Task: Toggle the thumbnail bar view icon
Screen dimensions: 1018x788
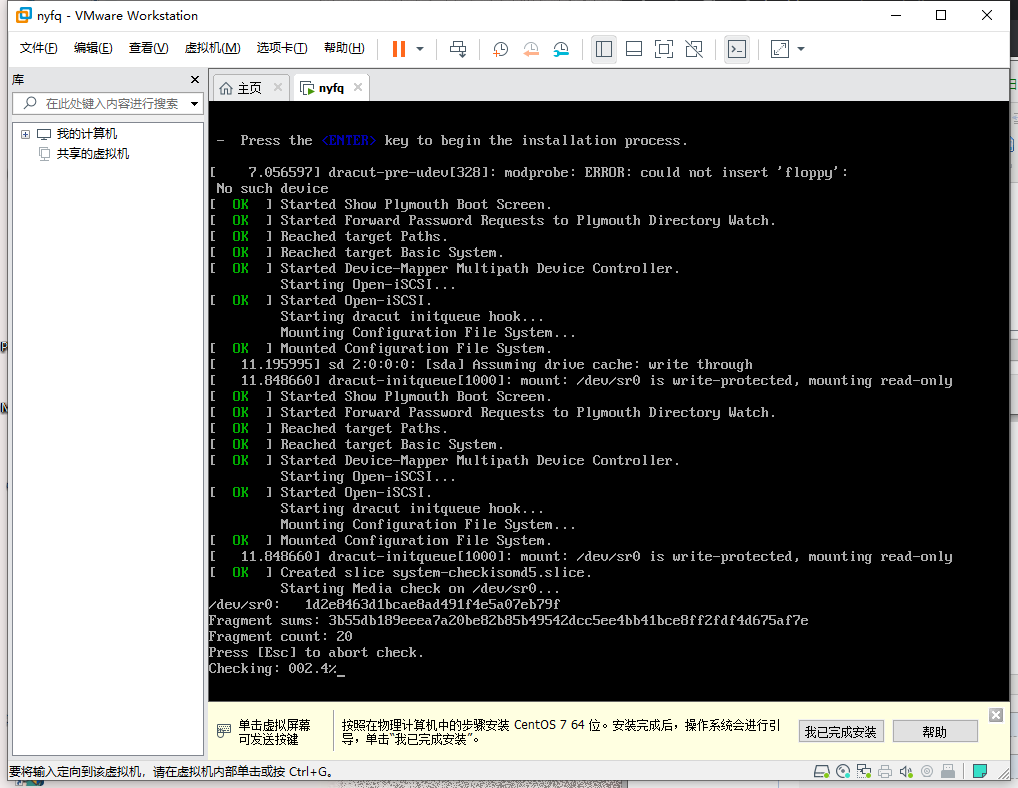Action: click(x=634, y=49)
